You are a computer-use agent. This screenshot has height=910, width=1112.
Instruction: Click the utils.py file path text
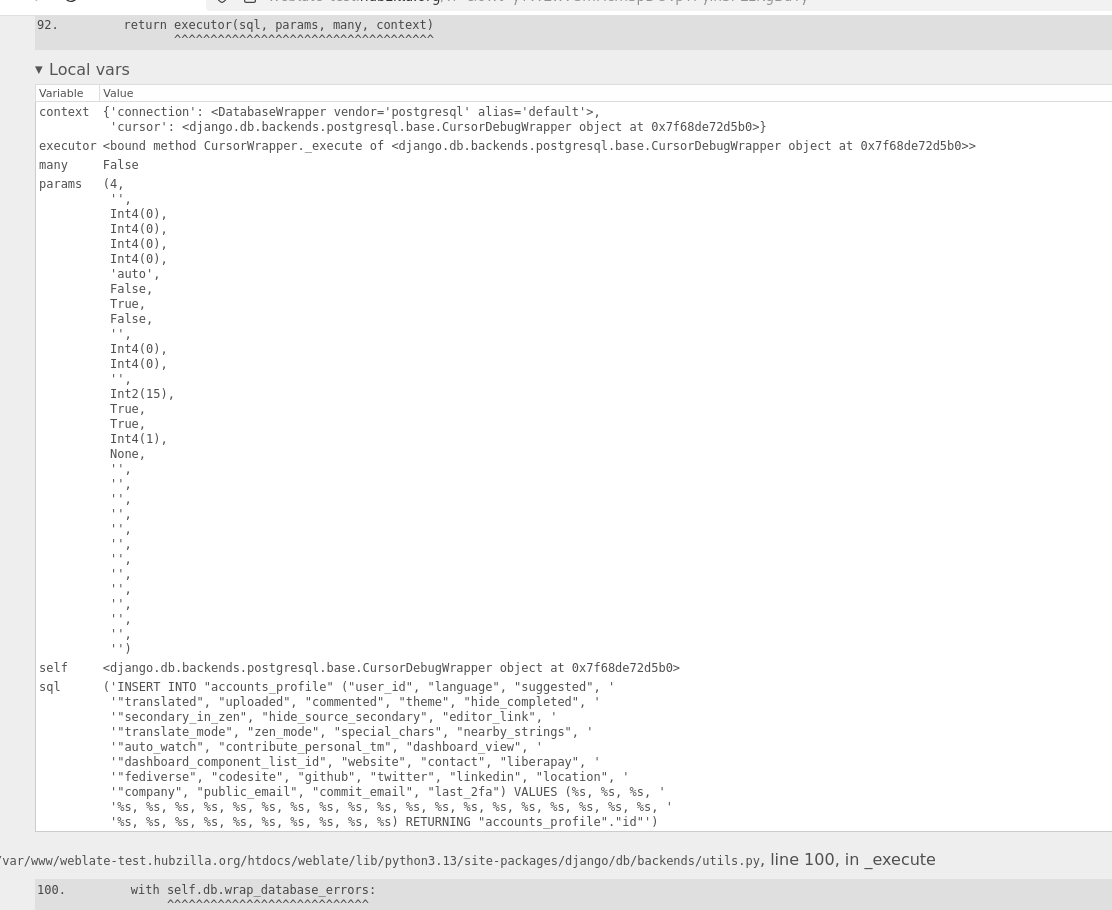click(x=380, y=861)
